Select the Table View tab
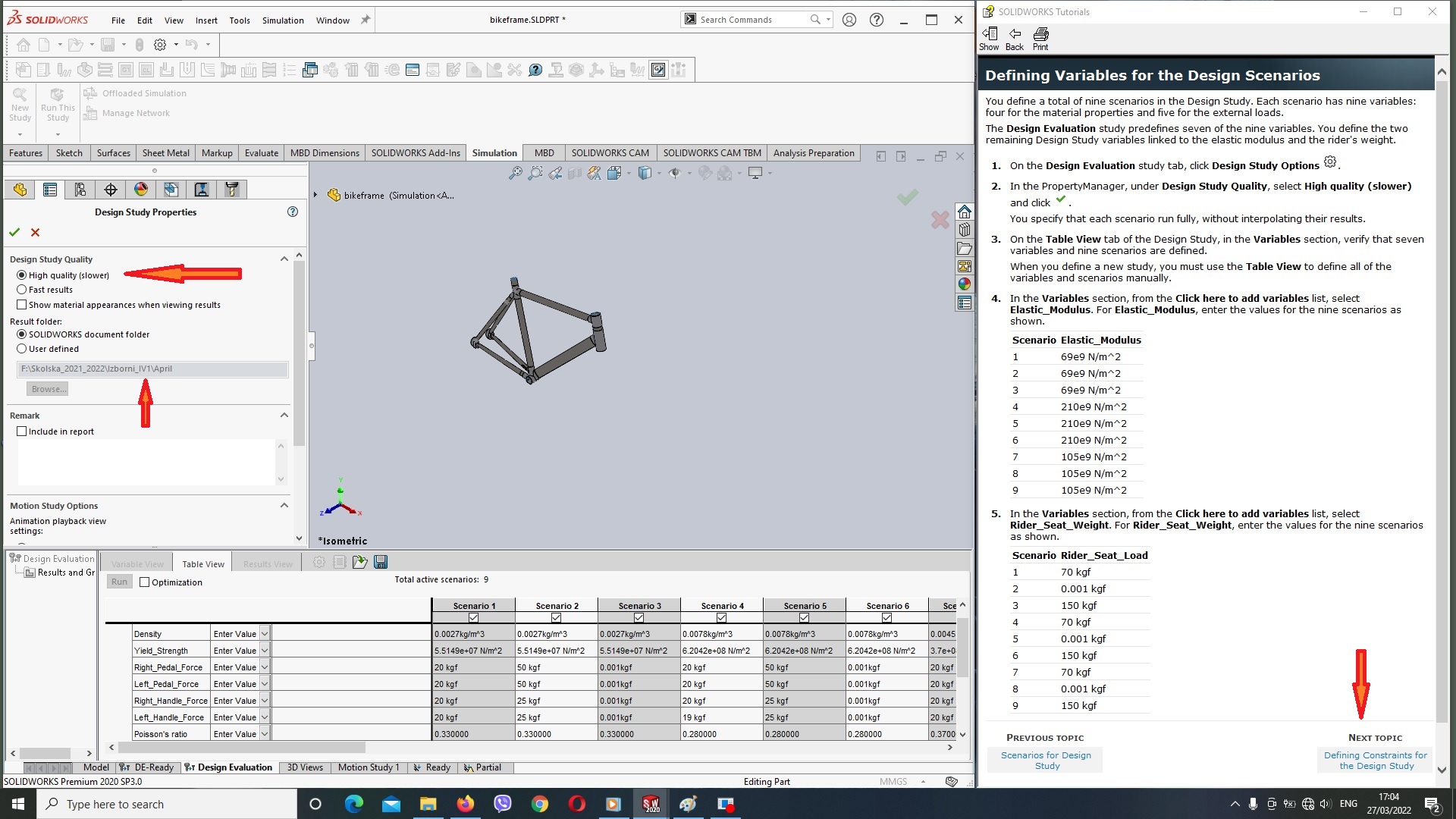 coord(203,563)
